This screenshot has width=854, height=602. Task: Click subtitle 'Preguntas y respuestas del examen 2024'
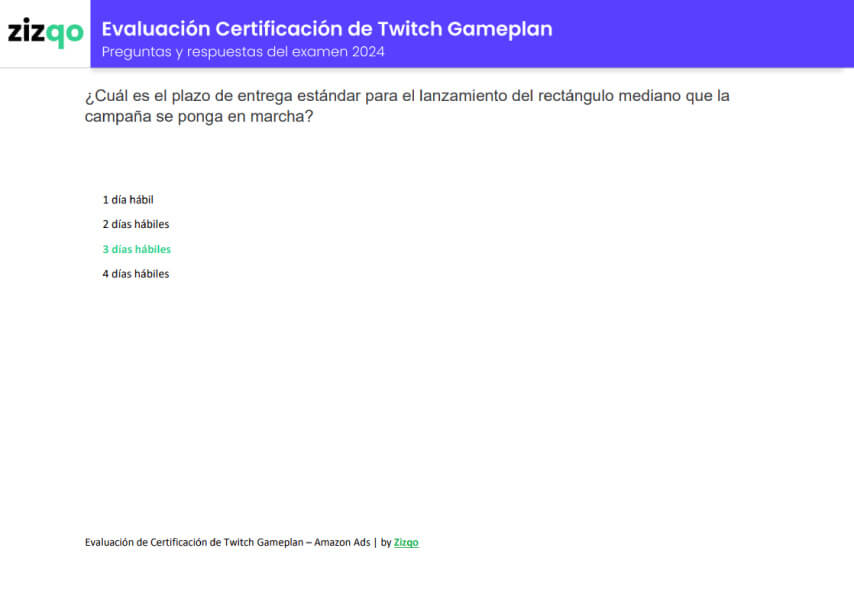(x=243, y=52)
